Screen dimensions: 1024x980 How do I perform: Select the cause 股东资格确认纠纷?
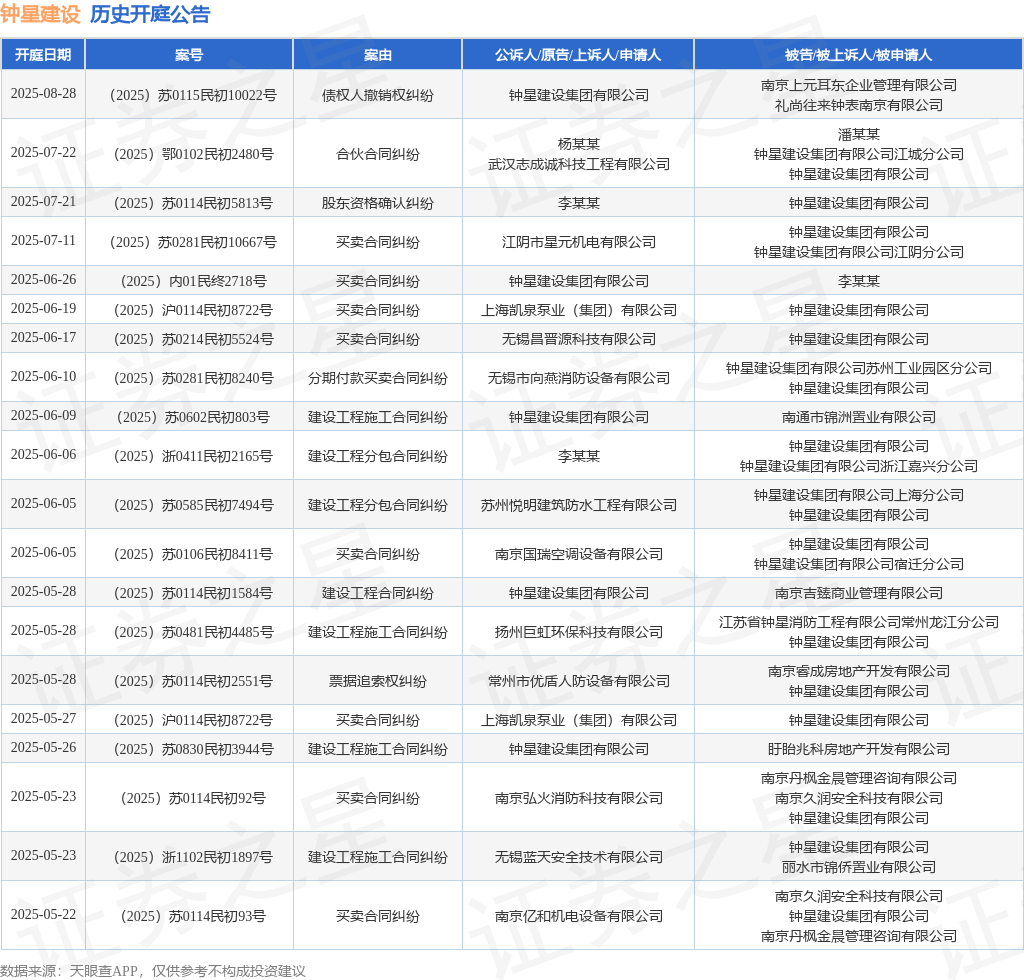pyautogui.click(x=377, y=203)
